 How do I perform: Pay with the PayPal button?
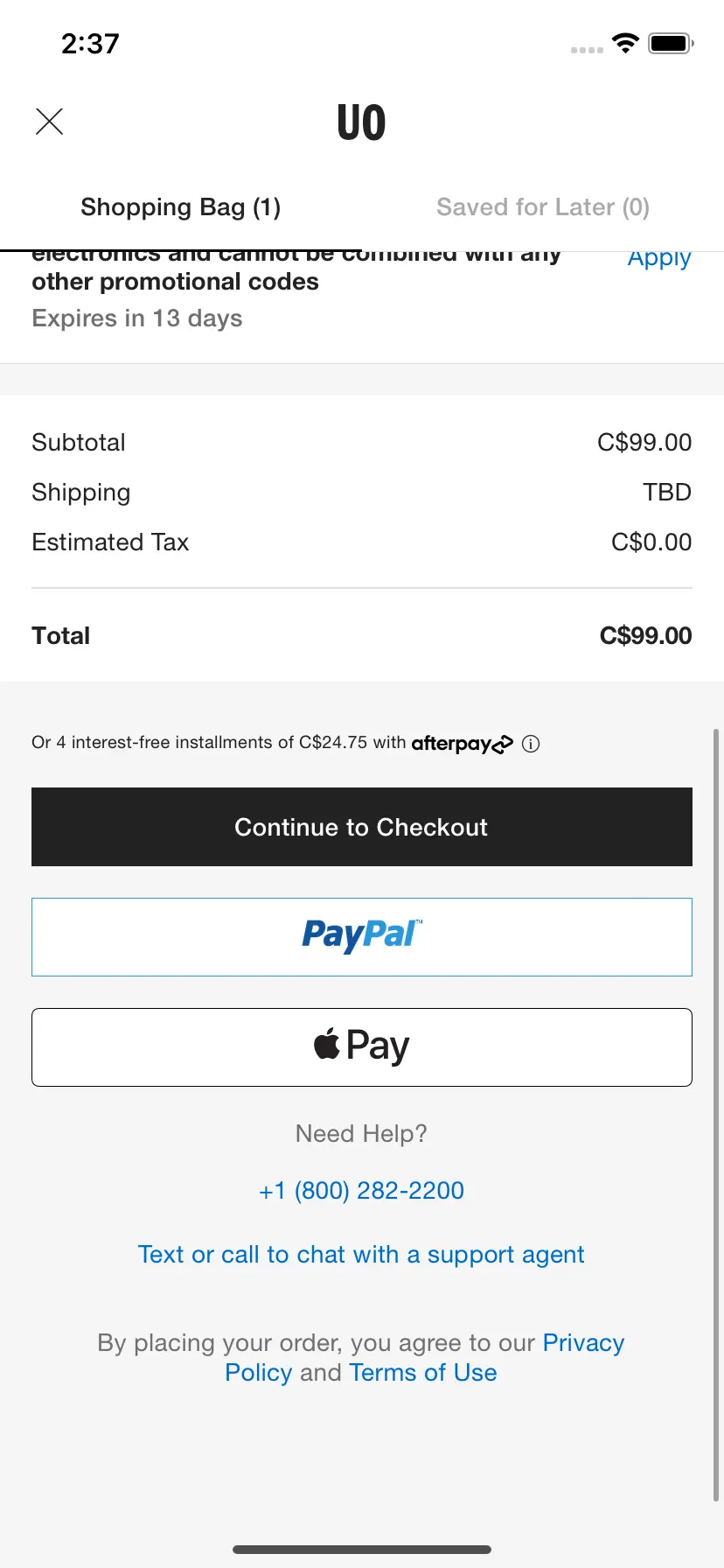pos(362,937)
